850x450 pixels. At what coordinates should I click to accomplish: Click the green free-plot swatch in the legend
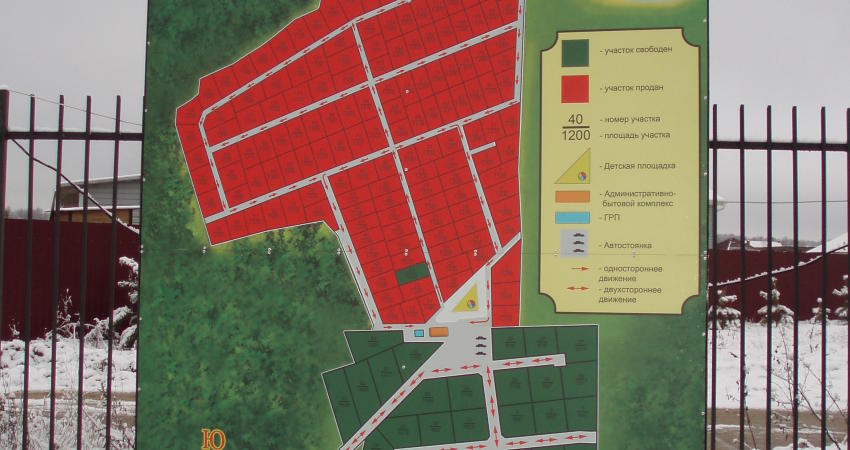pyautogui.click(x=575, y=53)
